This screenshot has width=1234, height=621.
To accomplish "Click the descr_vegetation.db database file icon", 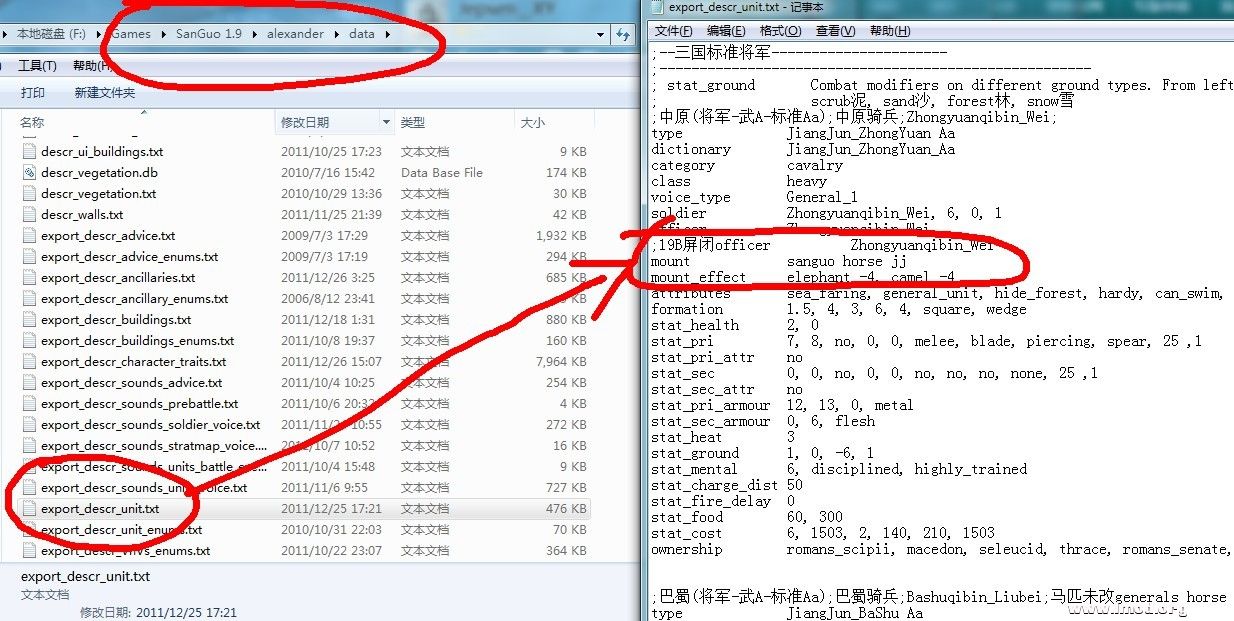I will [x=29, y=173].
